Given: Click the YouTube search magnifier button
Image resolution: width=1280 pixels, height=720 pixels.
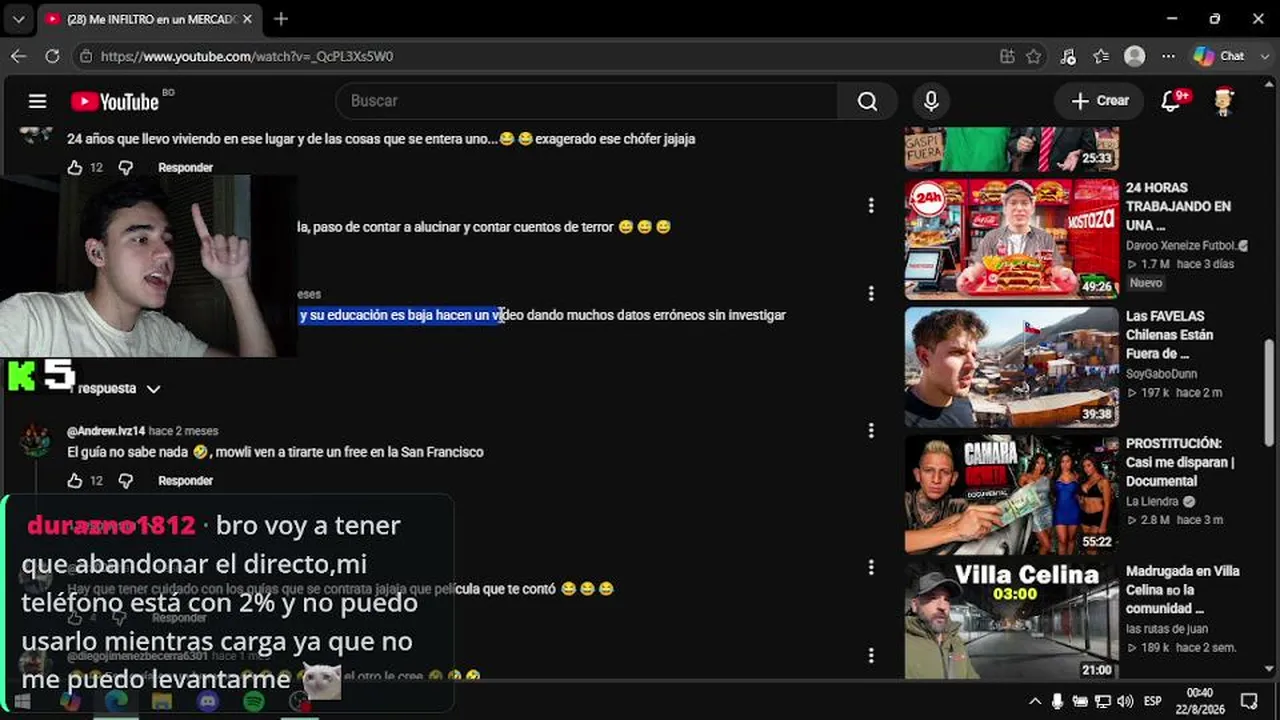Looking at the screenshot, I should coord(867,101).
